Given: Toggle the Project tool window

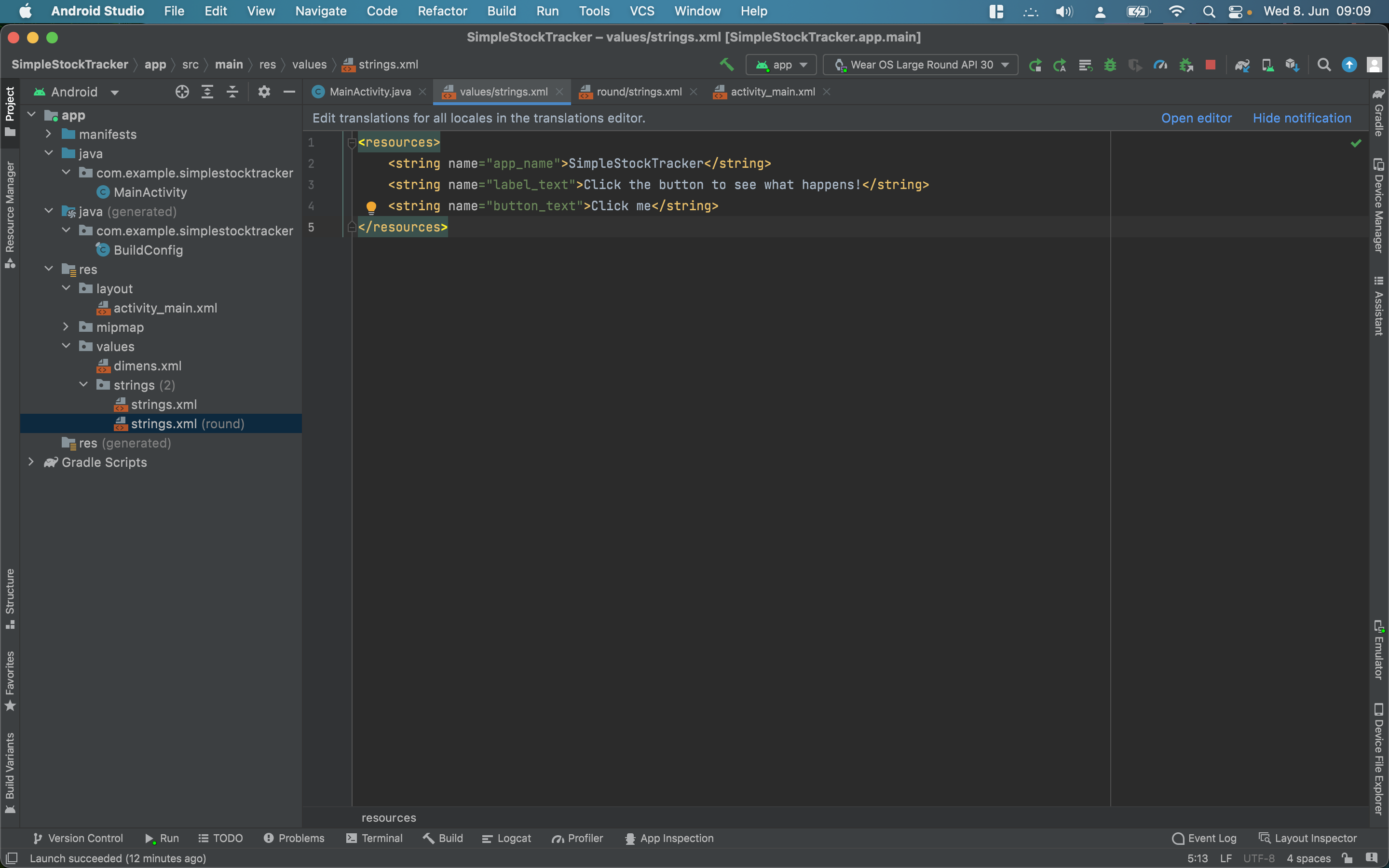Looking at the screenshot, I should (10, 111).
